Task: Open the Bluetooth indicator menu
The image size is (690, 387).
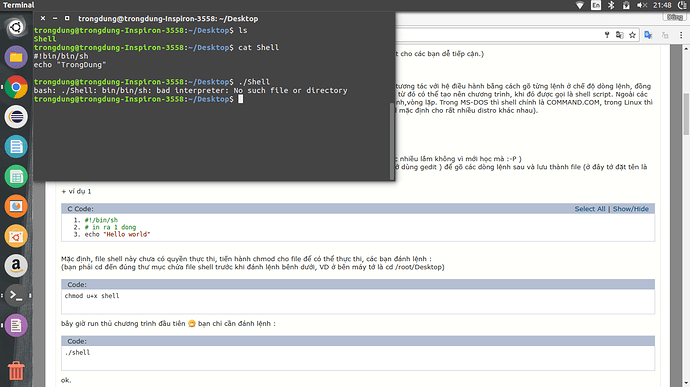Action: 611,5
